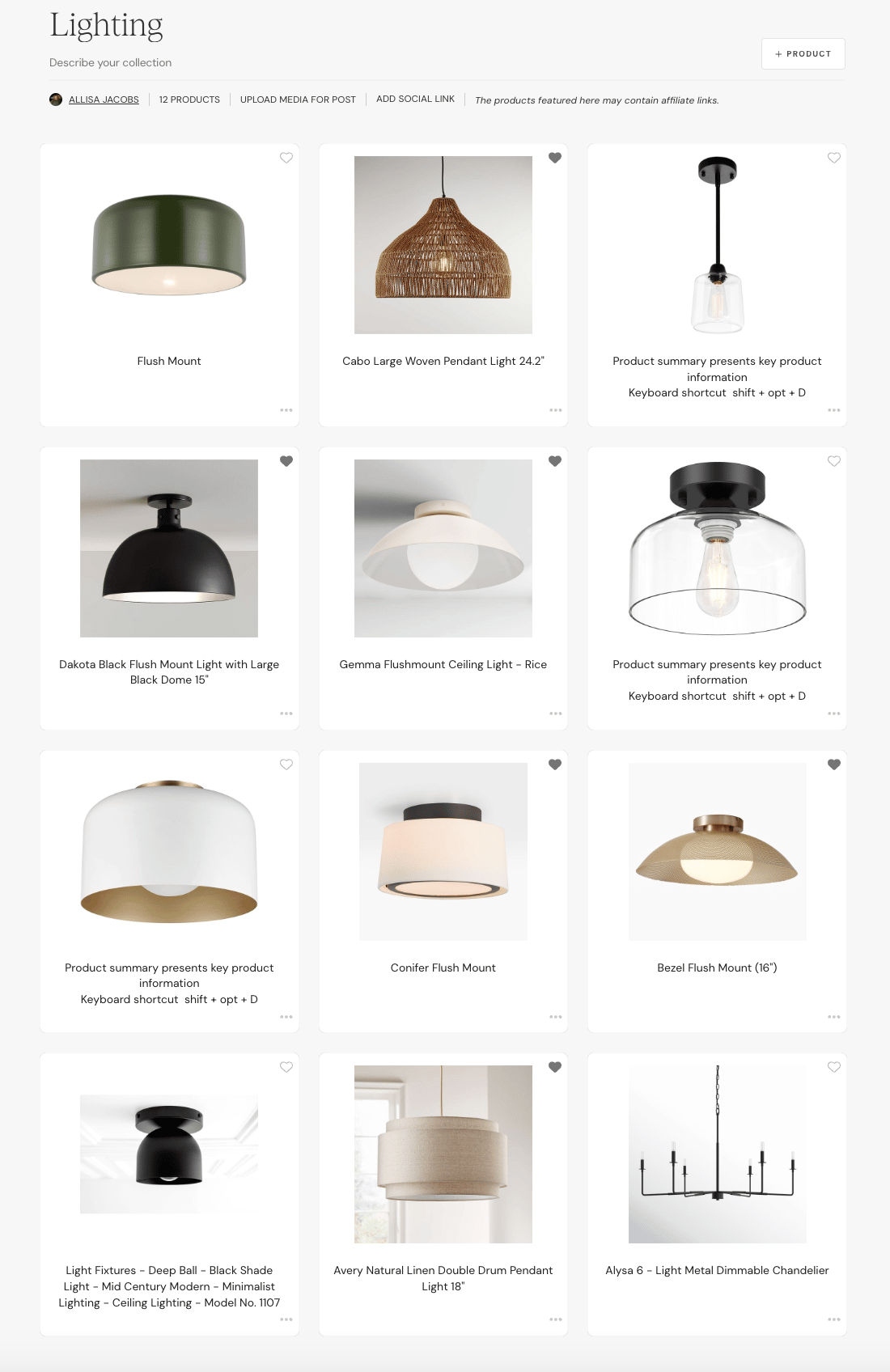Expand options menu for Avery Linen Drum Pendant
890x1372 pixels.
tap(555, 1319)
